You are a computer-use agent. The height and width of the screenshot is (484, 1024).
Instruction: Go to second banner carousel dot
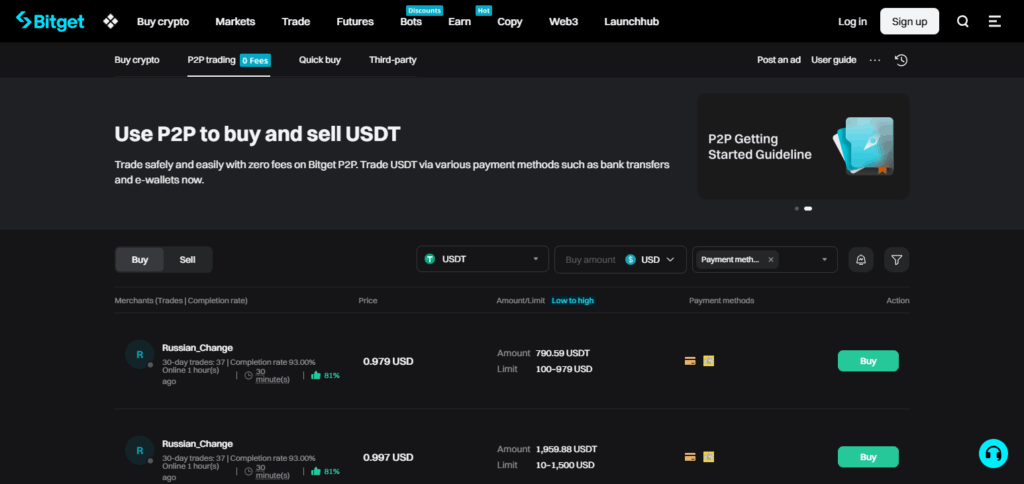pos(808,208)
